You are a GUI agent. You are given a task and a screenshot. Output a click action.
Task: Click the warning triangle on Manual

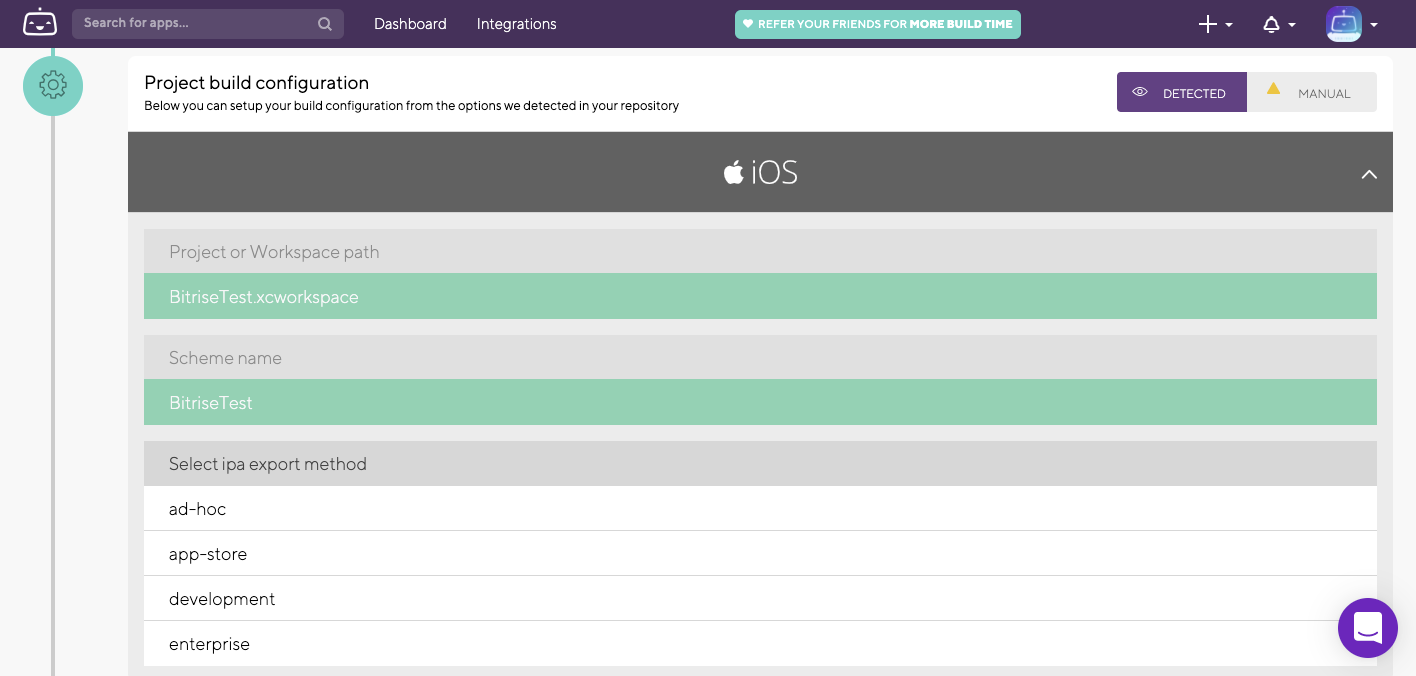click(1273, 88)
